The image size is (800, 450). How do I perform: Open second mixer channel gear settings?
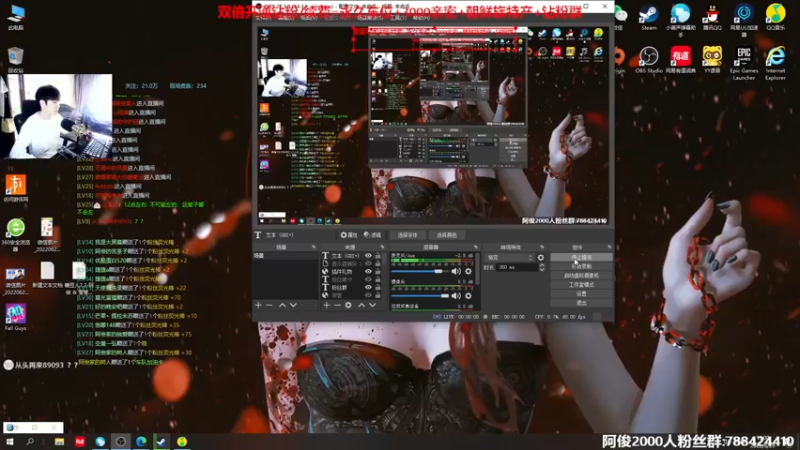468,296
